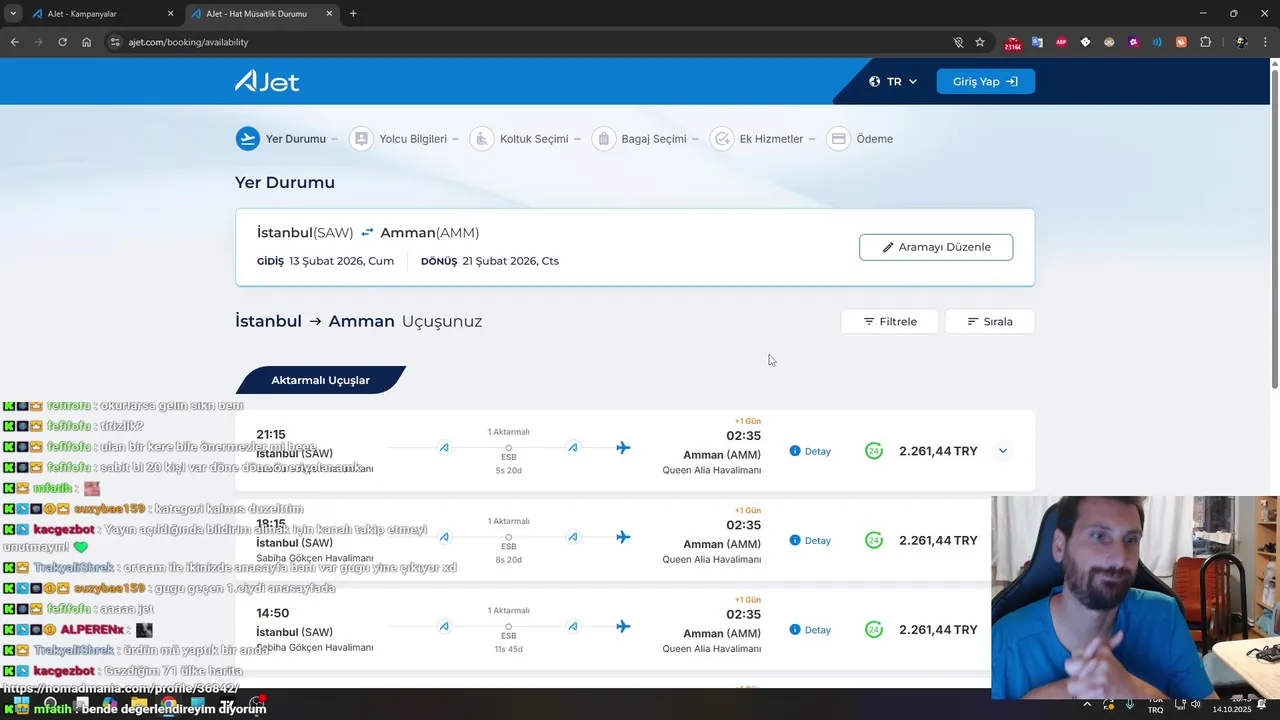Click the page vertical scrollbar
The image size is (1280, 720).
(1274, 230)
